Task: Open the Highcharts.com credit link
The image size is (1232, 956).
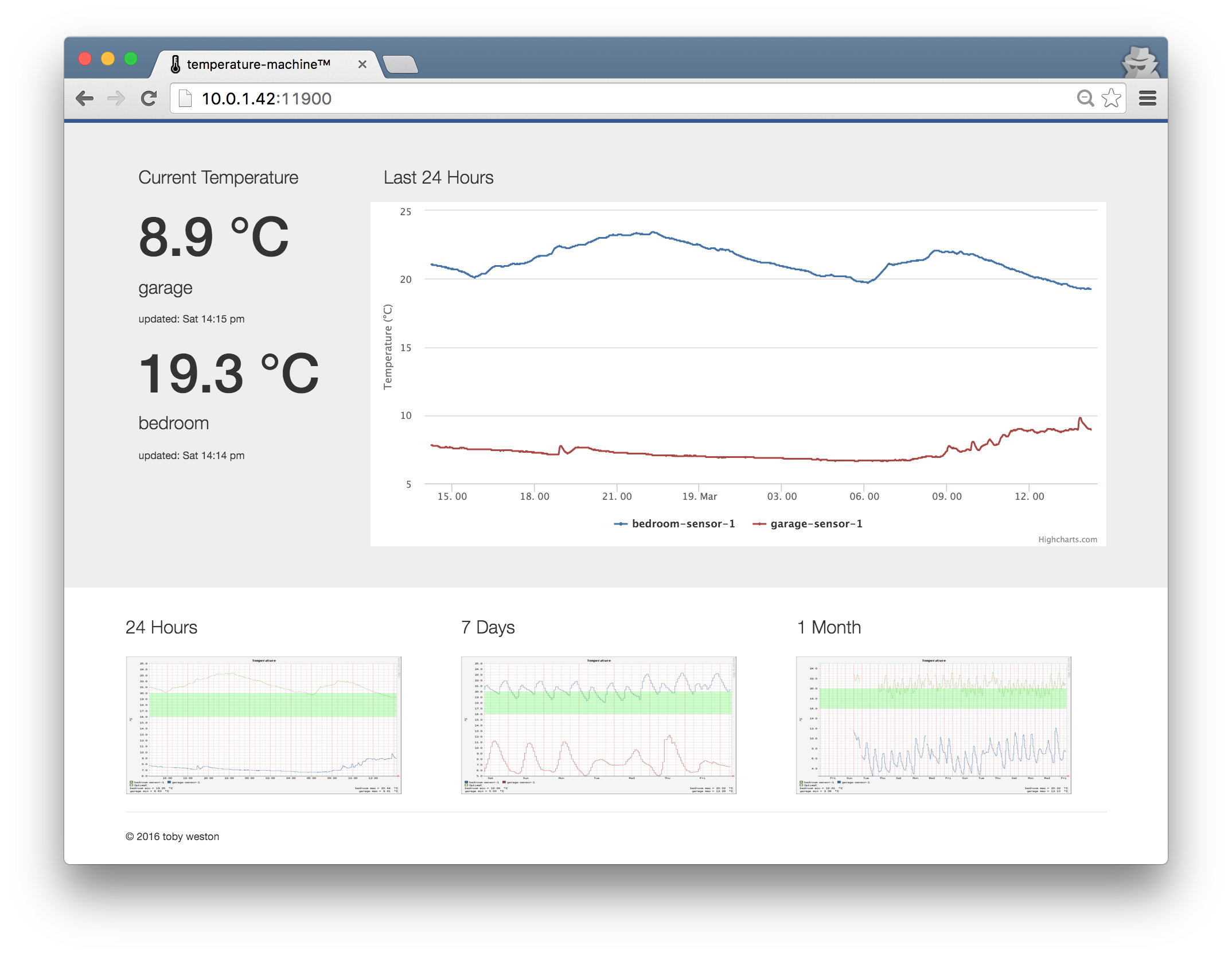Action: (1067, 539)
